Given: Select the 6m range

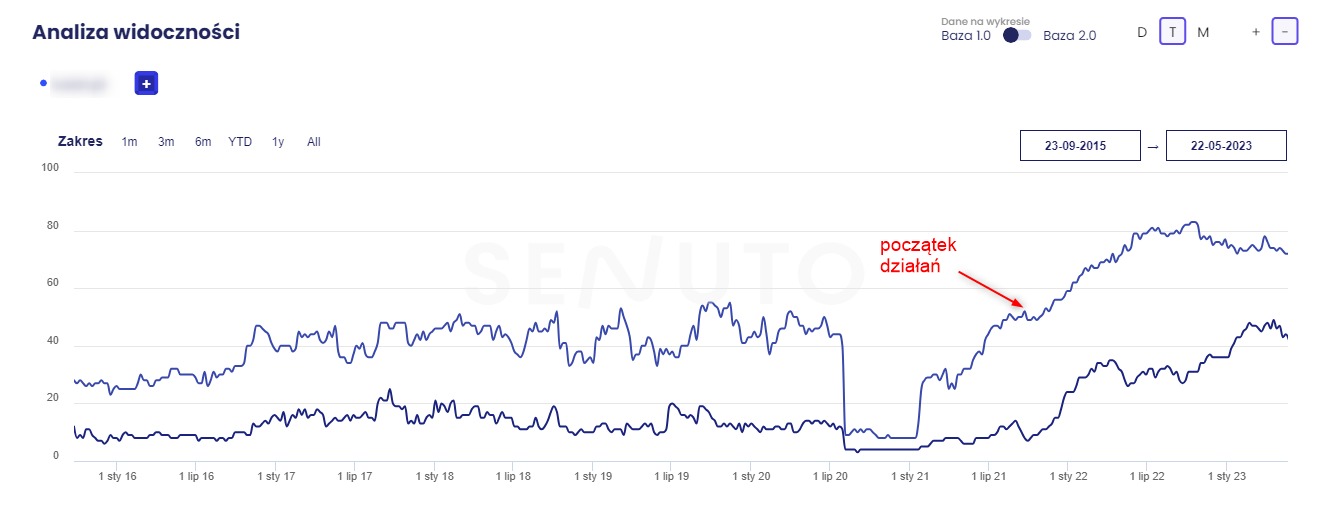Looking at the screenshot, I should tap(203, 142).
